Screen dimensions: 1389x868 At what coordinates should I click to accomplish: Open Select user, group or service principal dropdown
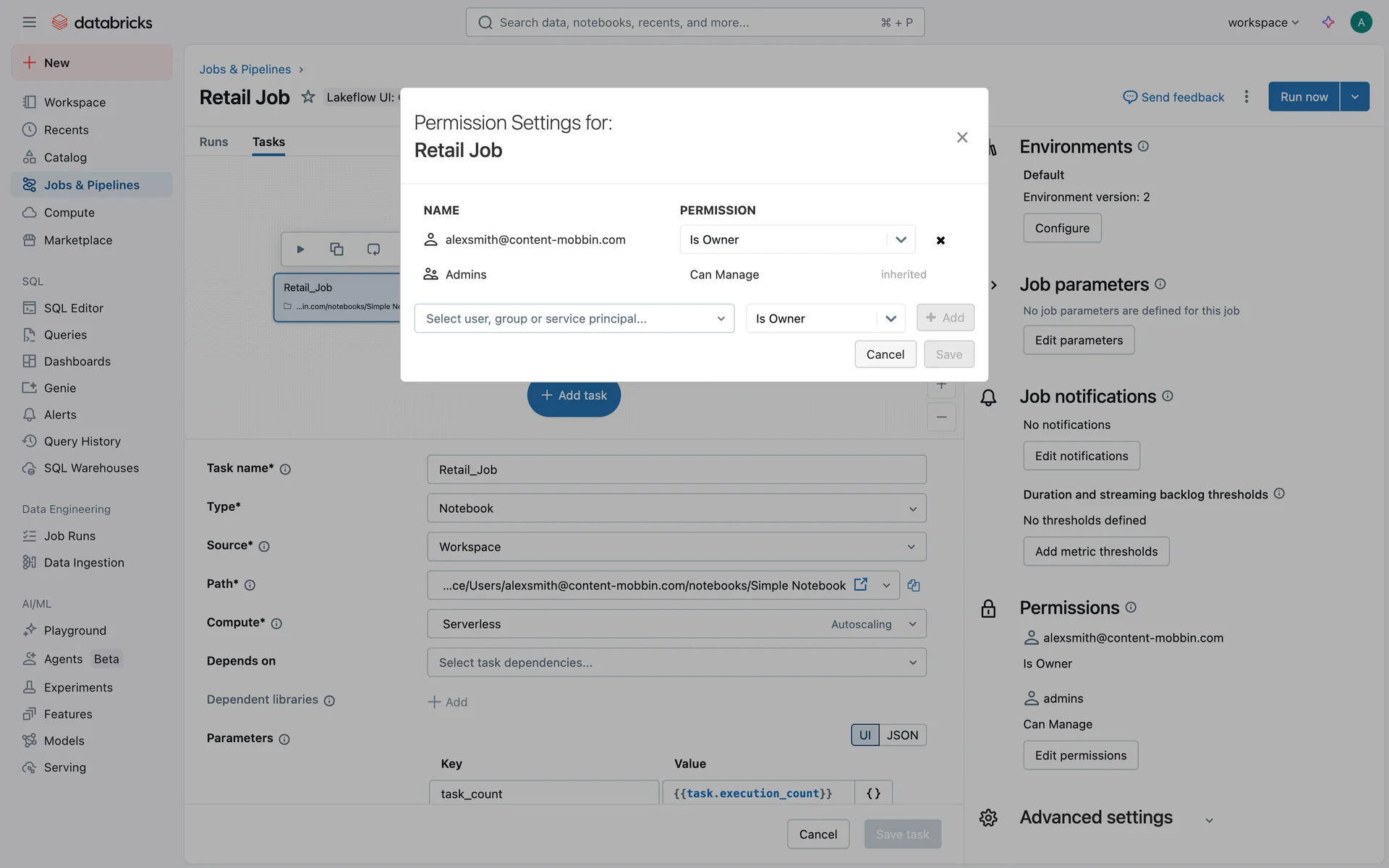click(574, 319)
